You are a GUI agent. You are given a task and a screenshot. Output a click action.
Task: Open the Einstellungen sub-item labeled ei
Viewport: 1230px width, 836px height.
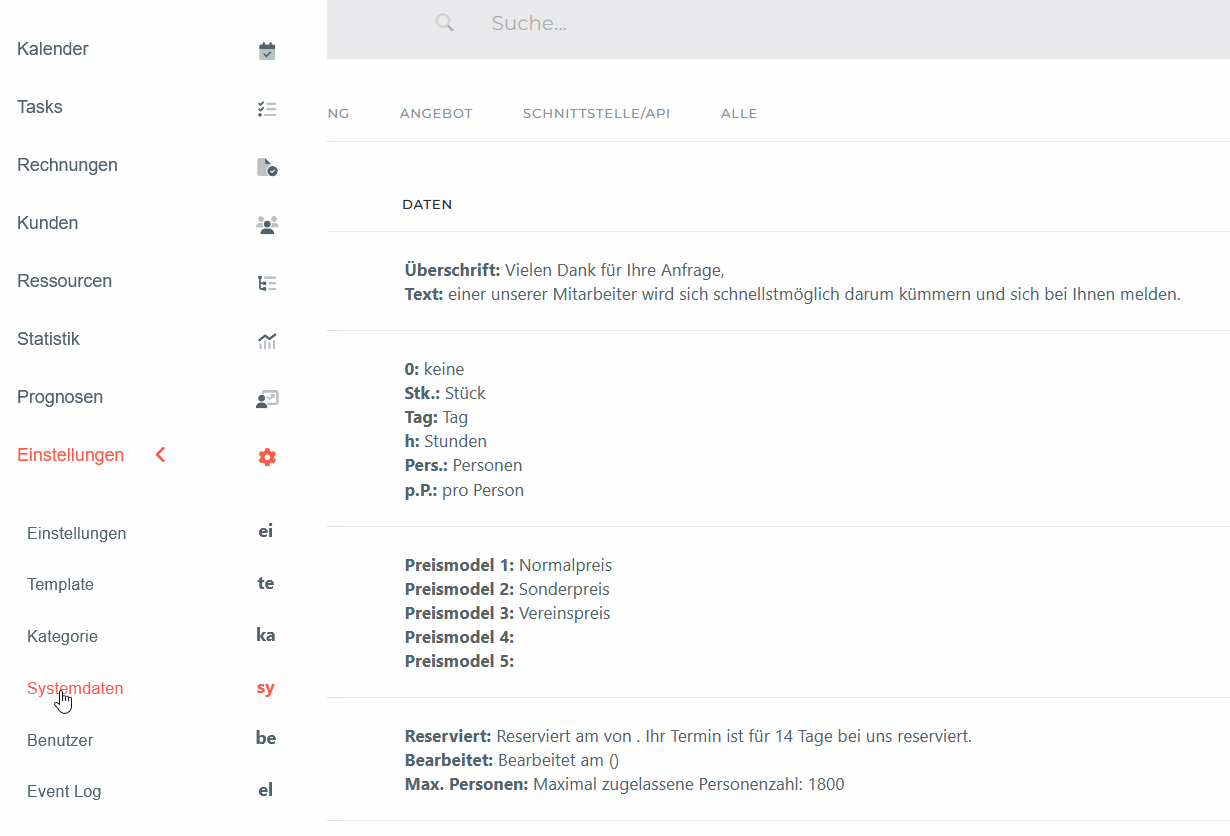77,533
